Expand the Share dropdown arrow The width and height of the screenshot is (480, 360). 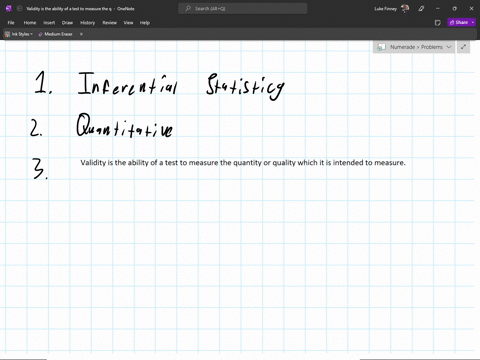[473, 22]
